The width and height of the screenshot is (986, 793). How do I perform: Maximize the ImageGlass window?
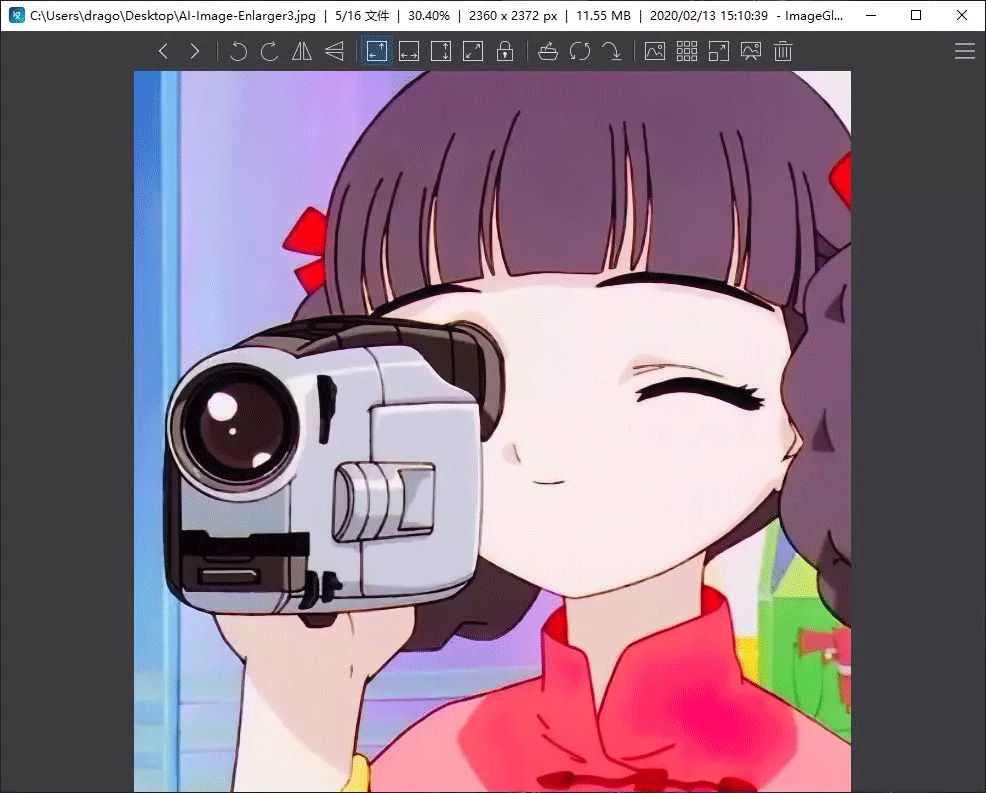tap(916, 15)
